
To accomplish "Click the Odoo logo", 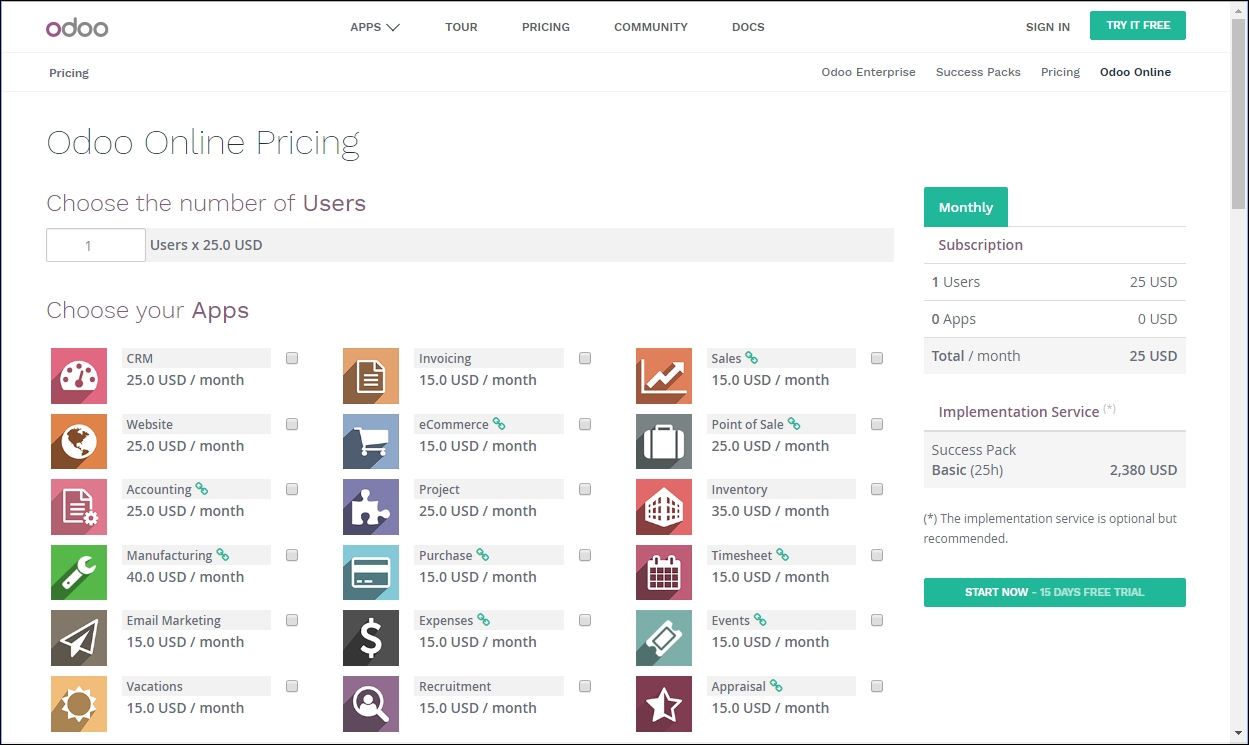I will 77,27.
